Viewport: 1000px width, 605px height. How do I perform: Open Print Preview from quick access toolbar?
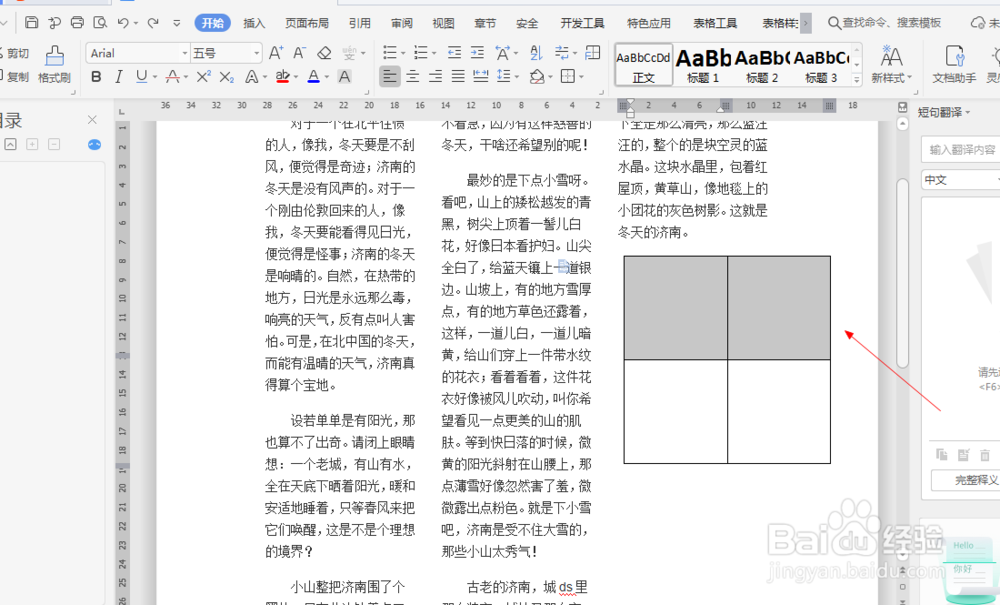[x=100, y=23]
